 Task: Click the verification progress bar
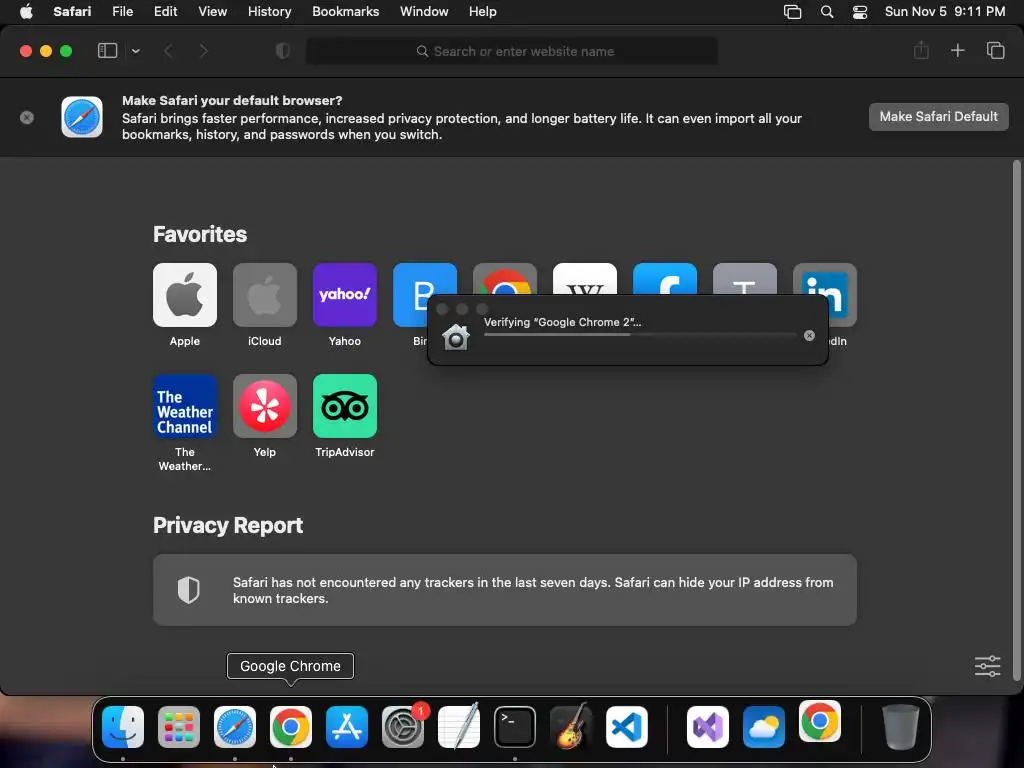click(640, 335)
